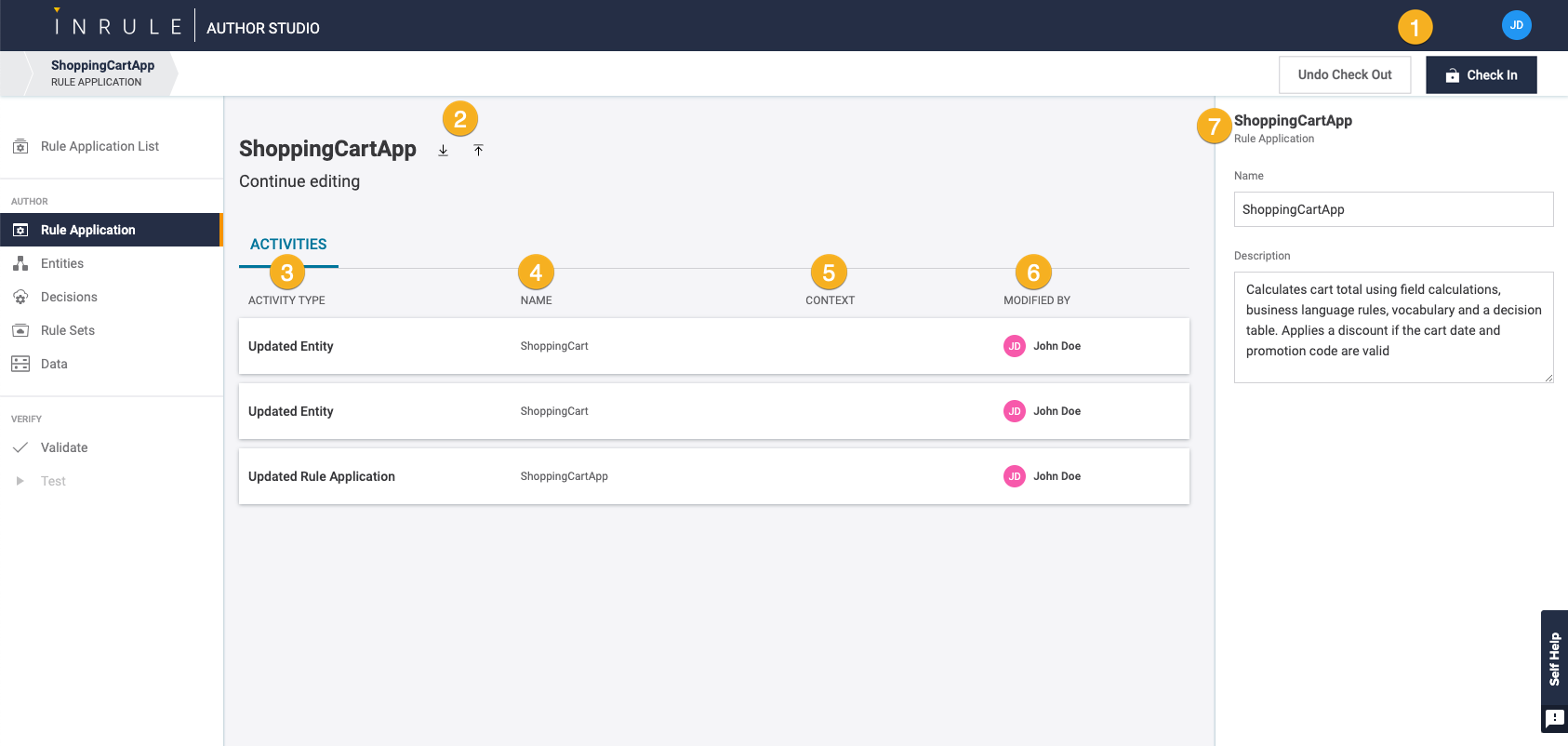Select the Rule Application menu item

(88, 230)
